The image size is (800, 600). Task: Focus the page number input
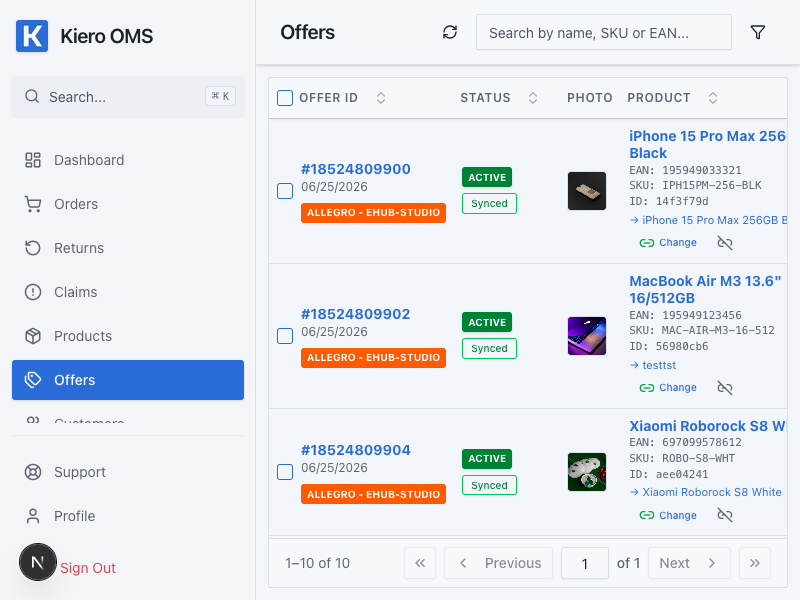coord(585,563)
